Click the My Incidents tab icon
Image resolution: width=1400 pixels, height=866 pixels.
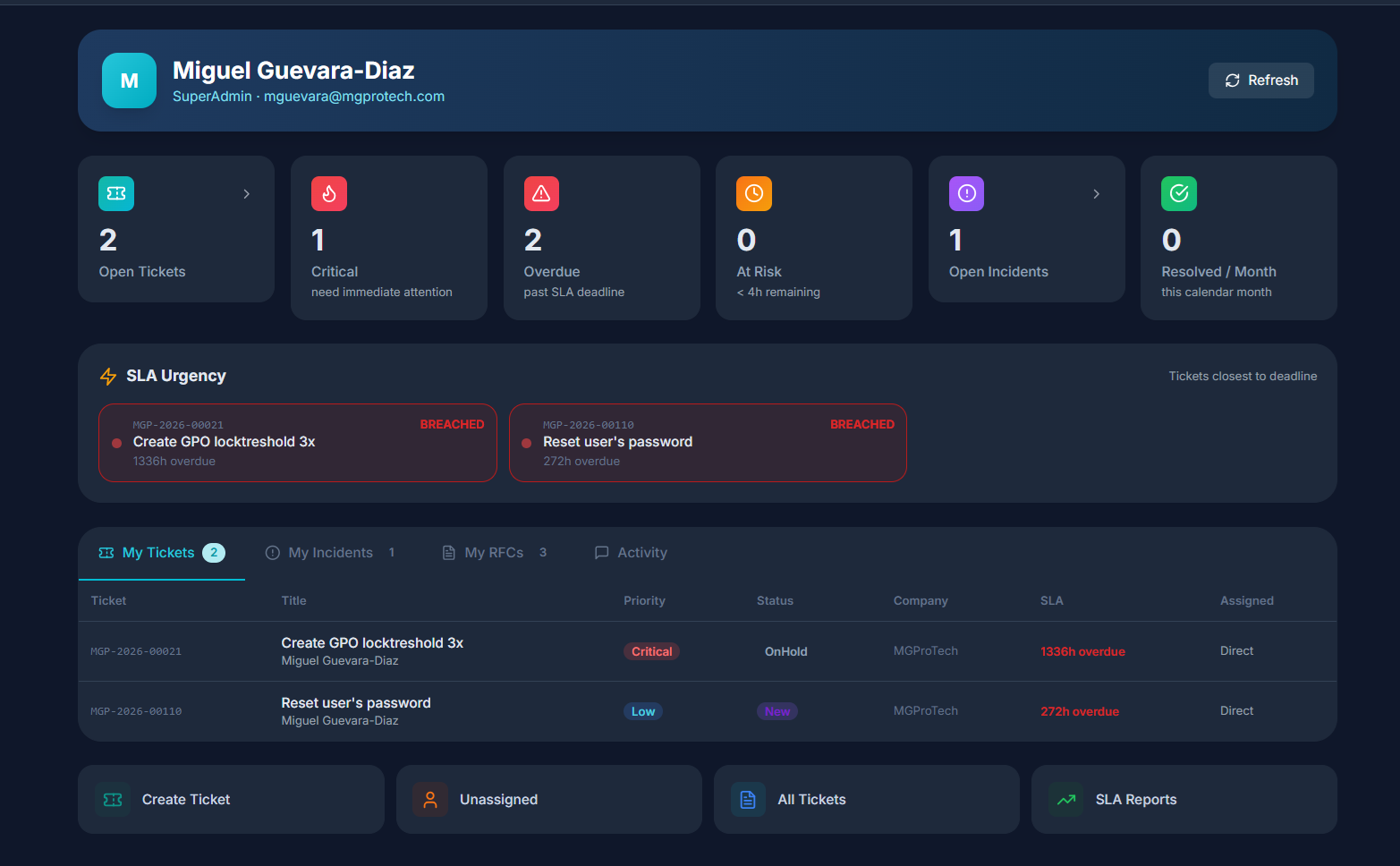(273, 553)
